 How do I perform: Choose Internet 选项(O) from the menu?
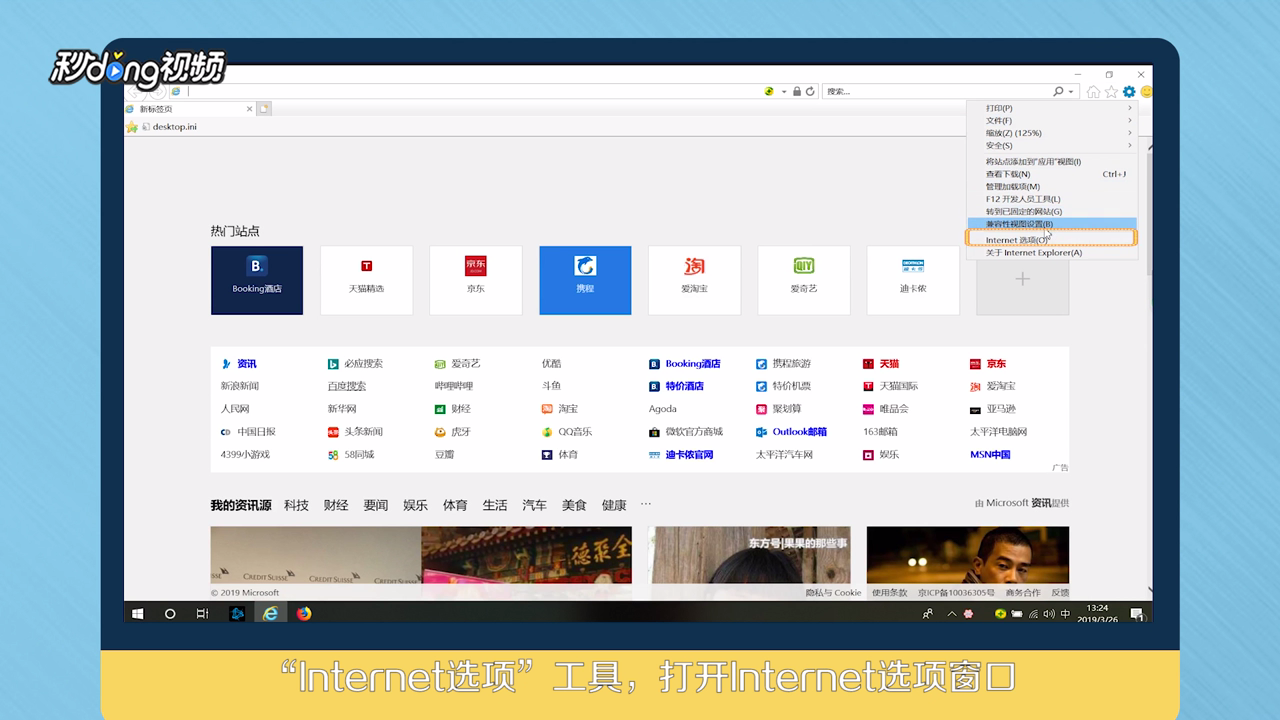tap(1052, 240)
